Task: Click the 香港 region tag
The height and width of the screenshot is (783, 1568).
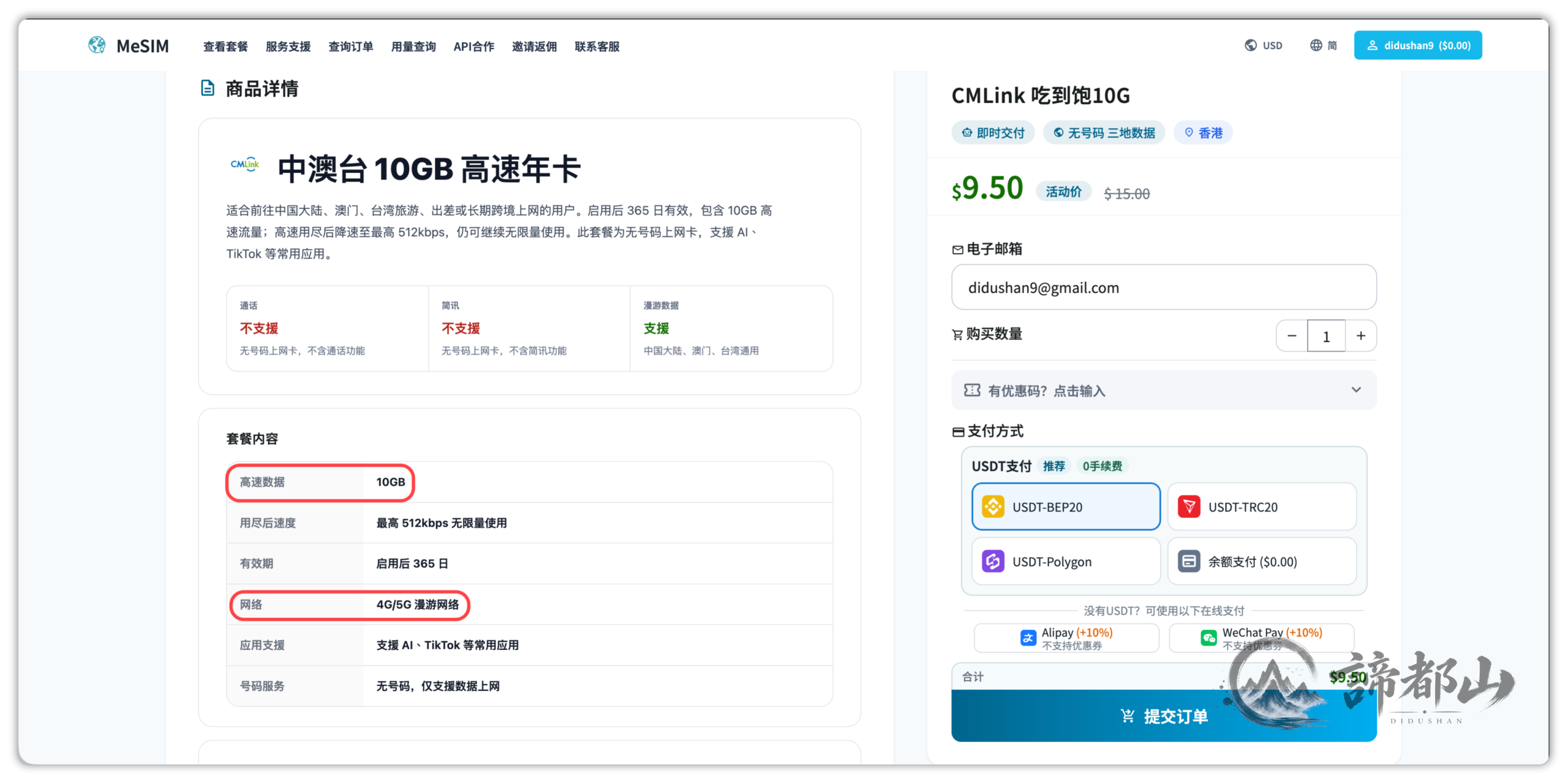Action: point(1203,132)
